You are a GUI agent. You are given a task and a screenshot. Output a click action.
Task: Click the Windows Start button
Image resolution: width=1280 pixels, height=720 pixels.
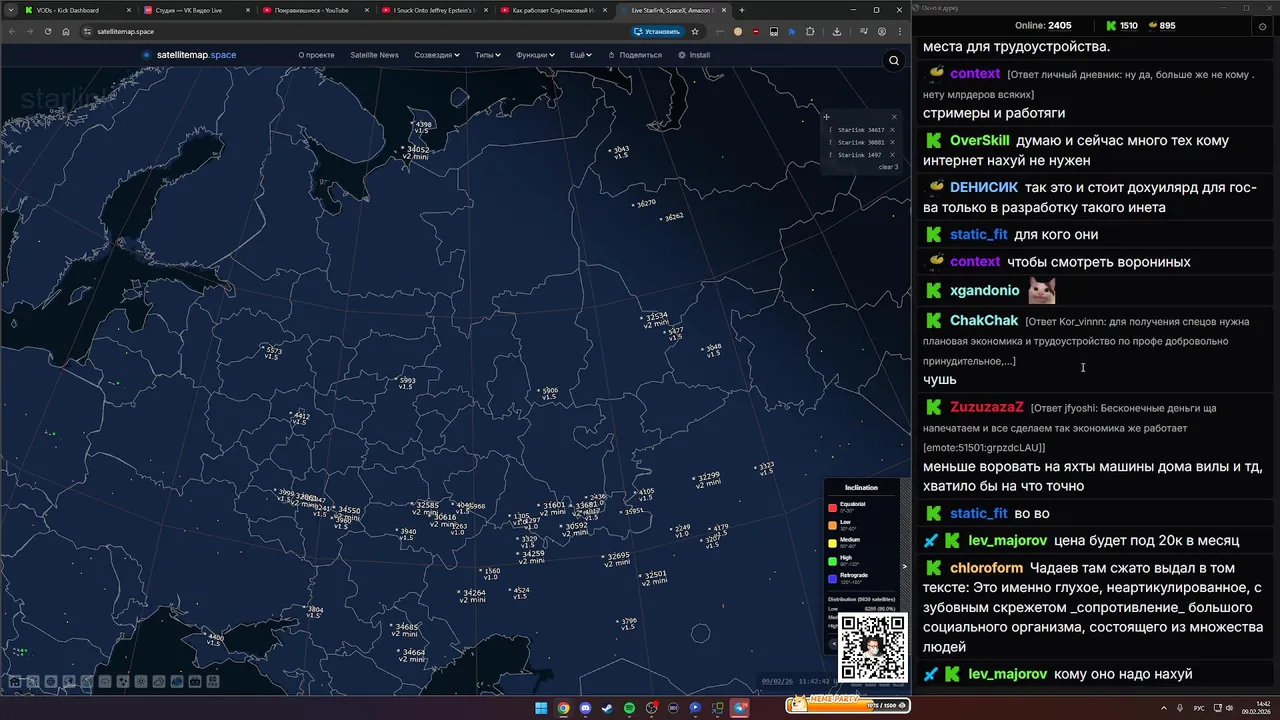(x=541, y=708)
